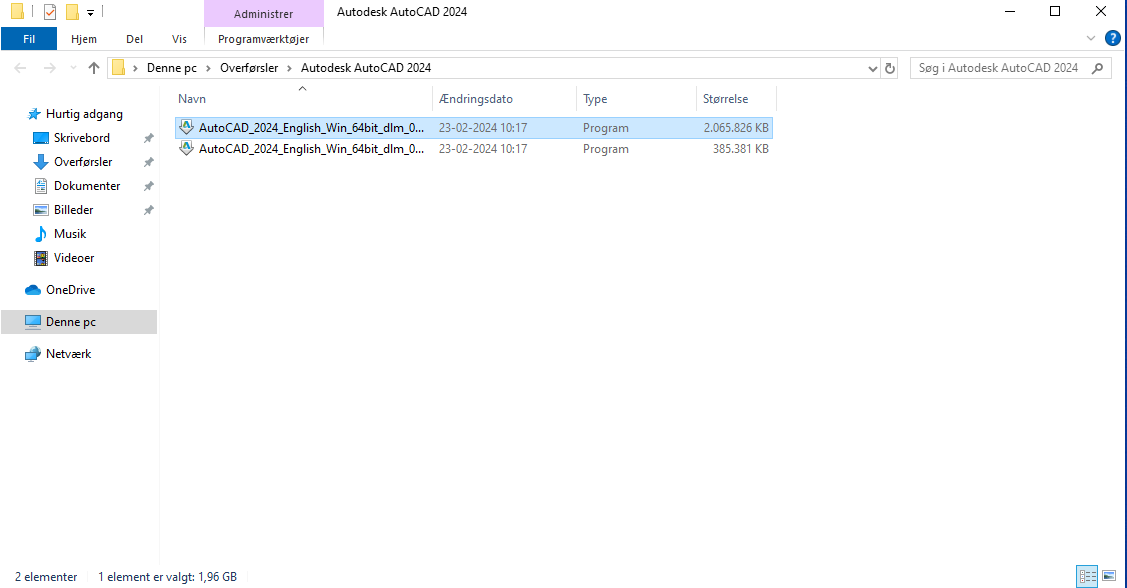
Task: Sort by the Navn column header
Action: click(303, 98)
